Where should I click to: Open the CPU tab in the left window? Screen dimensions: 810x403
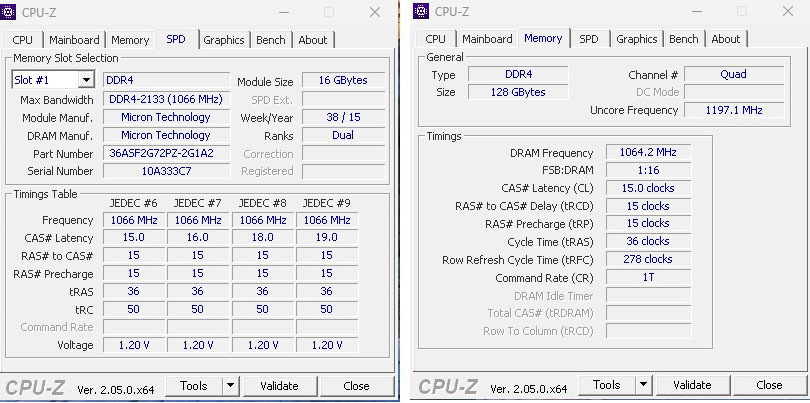(x=22, y=40)
